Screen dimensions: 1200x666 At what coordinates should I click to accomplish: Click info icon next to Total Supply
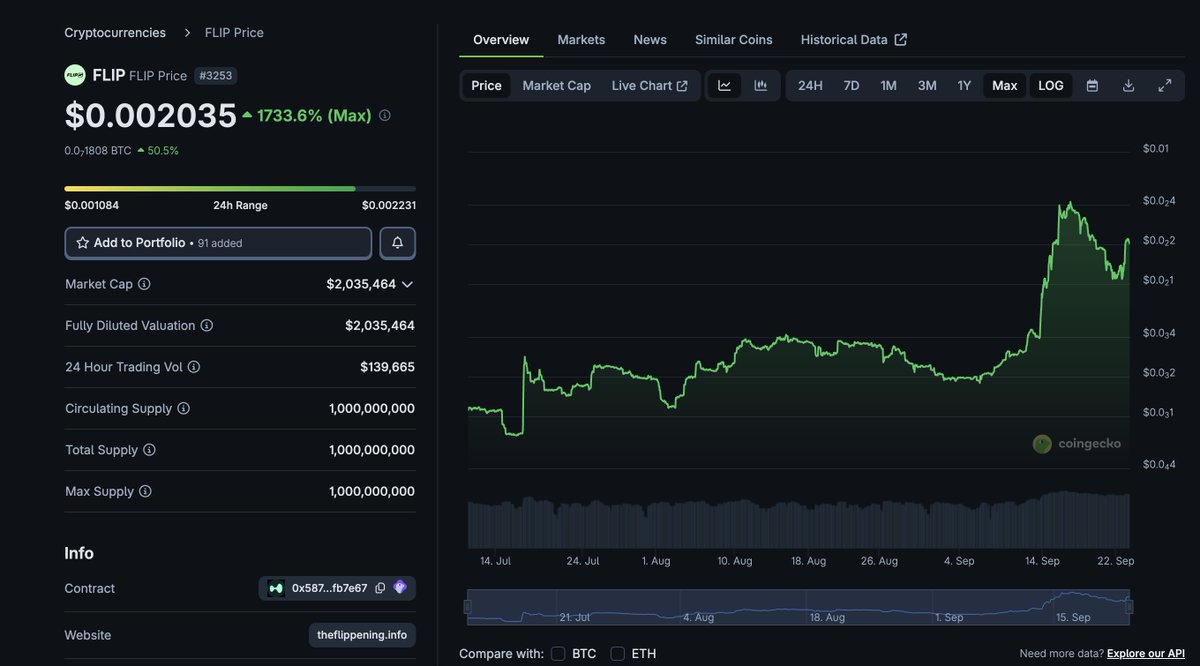(x=149, y=450)
